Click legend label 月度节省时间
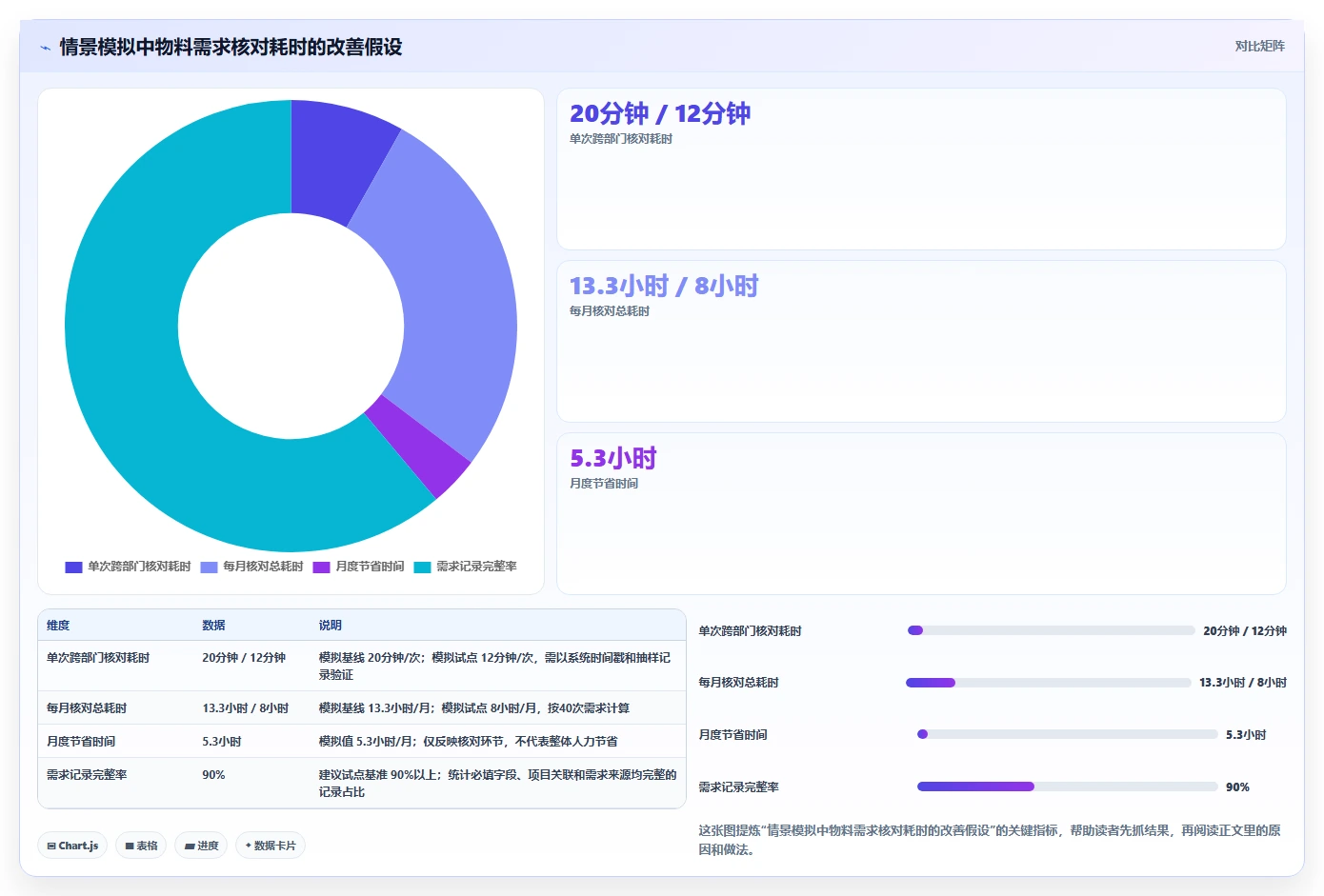 (x=370, y=567)
